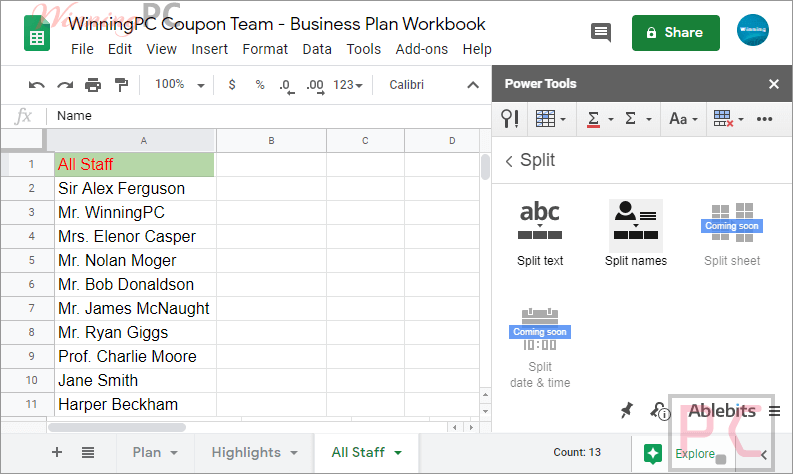Open the Plan sheet tab dropdown arrow
The width and height of the screenshot is (793, 474).
[x=174, y=453]
